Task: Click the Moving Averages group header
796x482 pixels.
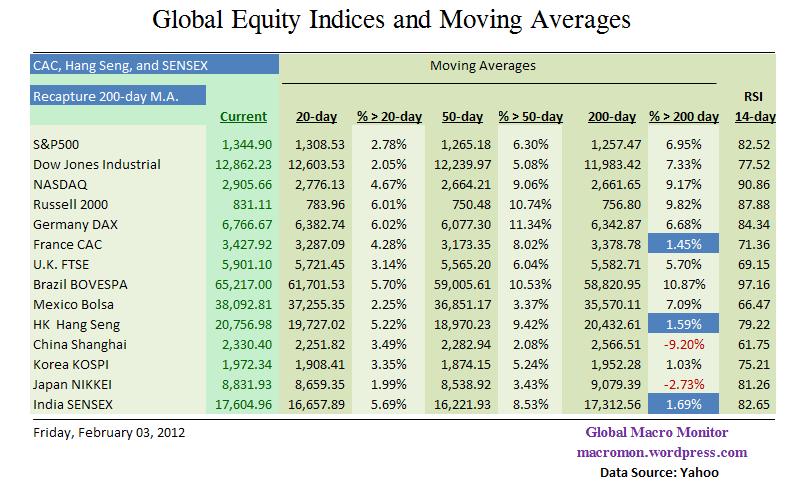Action: coord(482,66)
